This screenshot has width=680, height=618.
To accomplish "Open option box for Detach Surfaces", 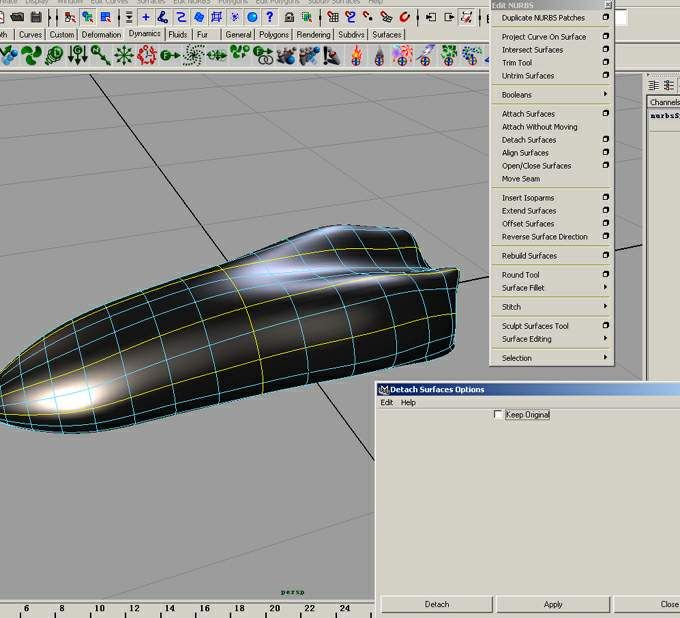I will point(606,139).
